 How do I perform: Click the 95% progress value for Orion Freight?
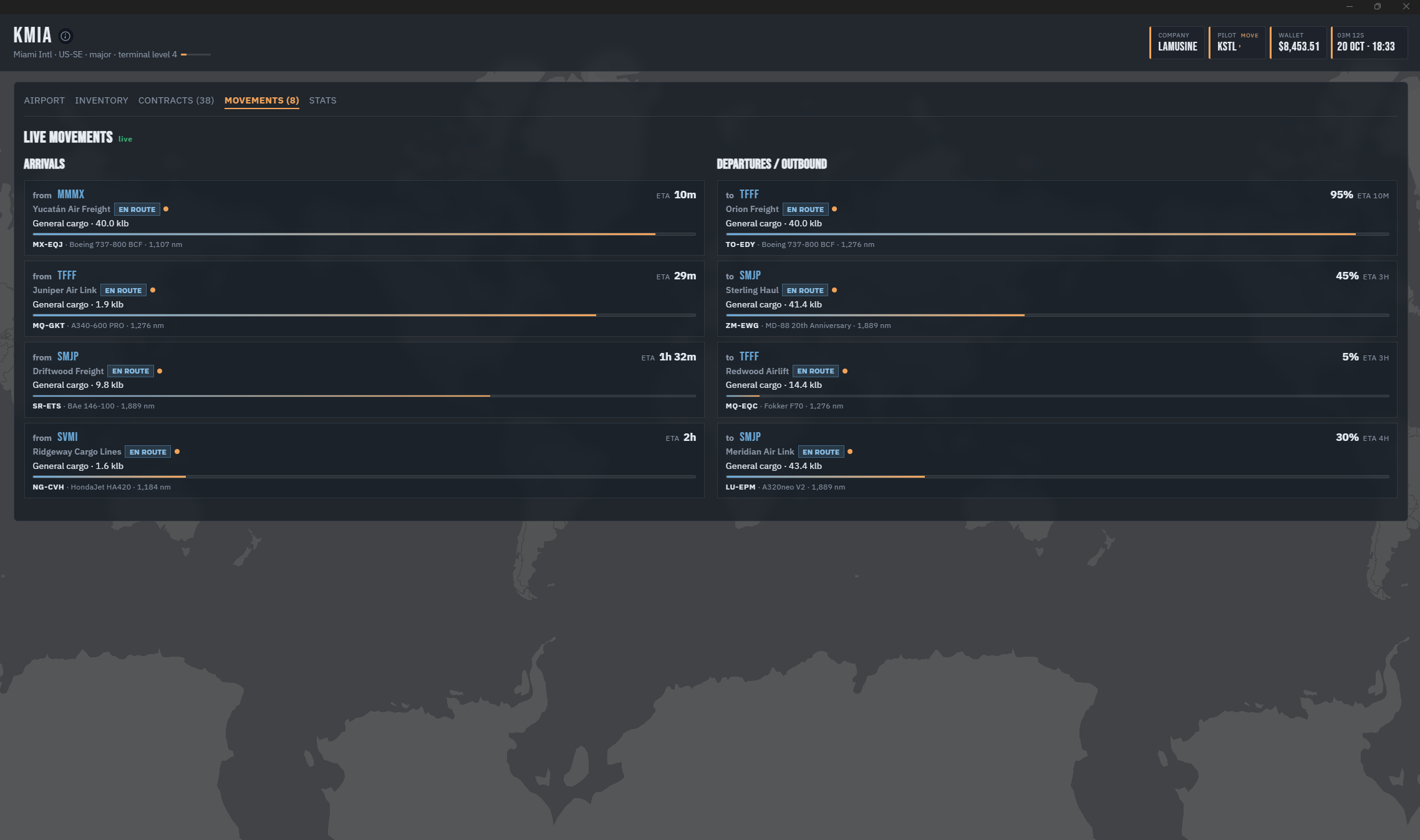point(1341,195)
